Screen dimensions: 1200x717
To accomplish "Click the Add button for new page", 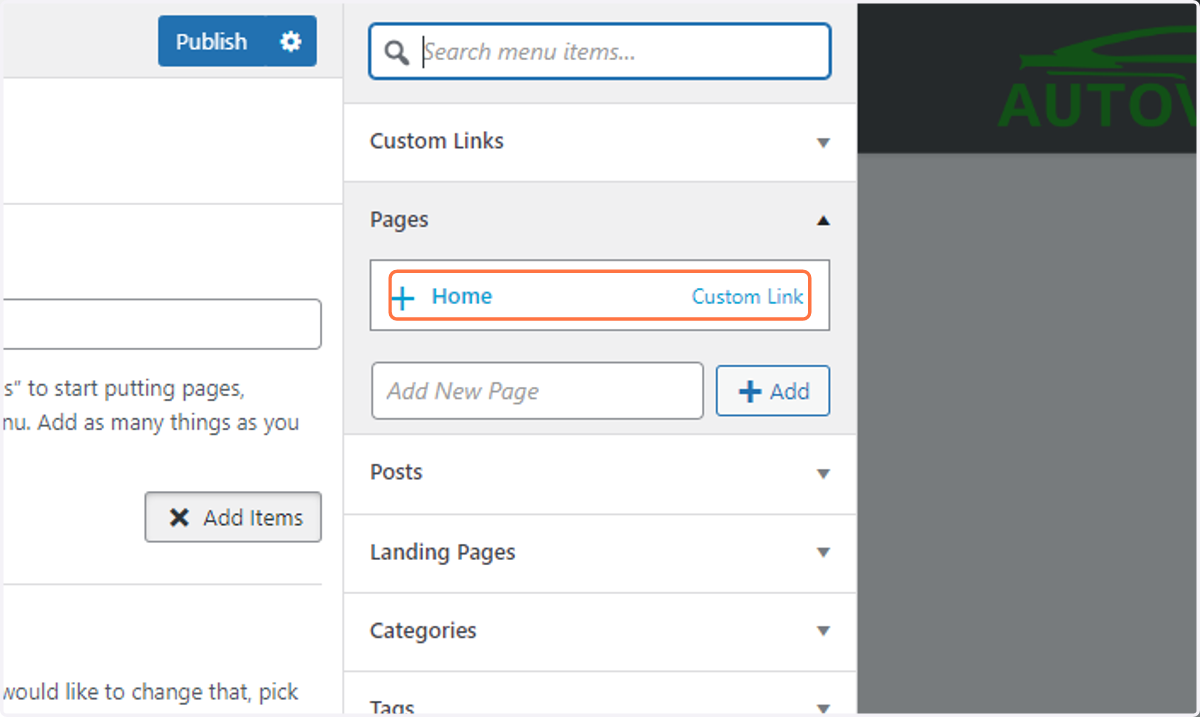I will point(773,391).
